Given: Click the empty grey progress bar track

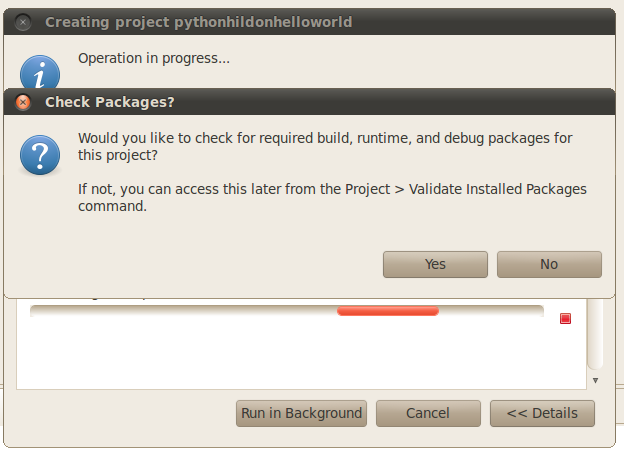Looking at the screenshot, I should [183, 311].
